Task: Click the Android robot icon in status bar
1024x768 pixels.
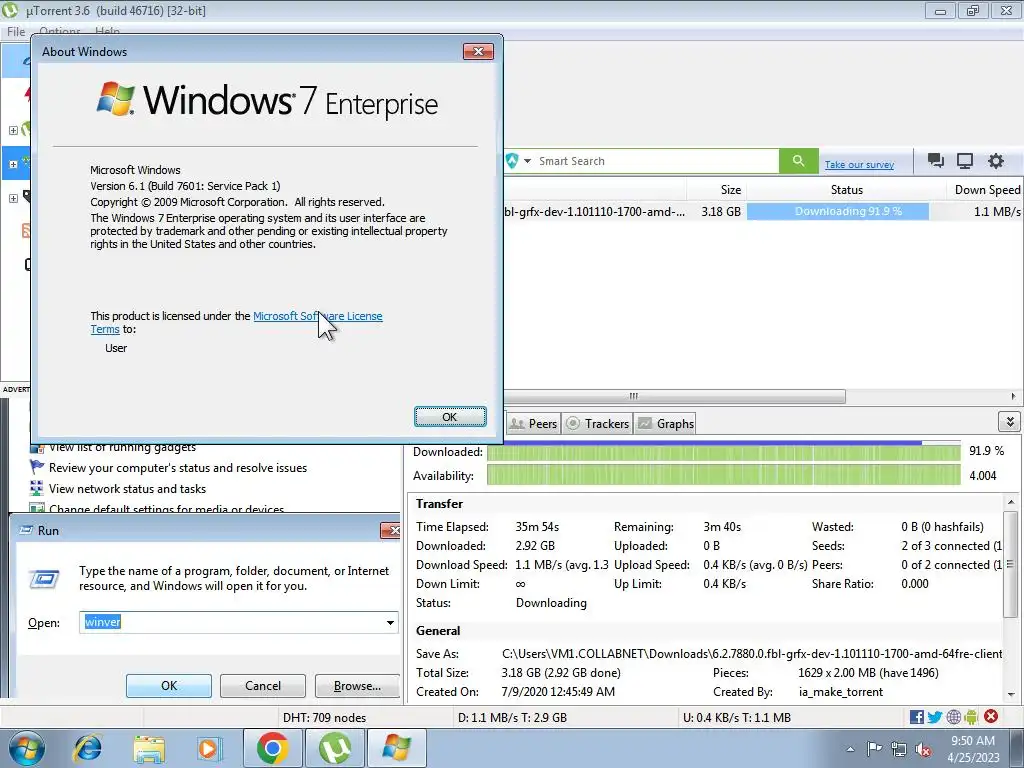Action: (971, 717)
